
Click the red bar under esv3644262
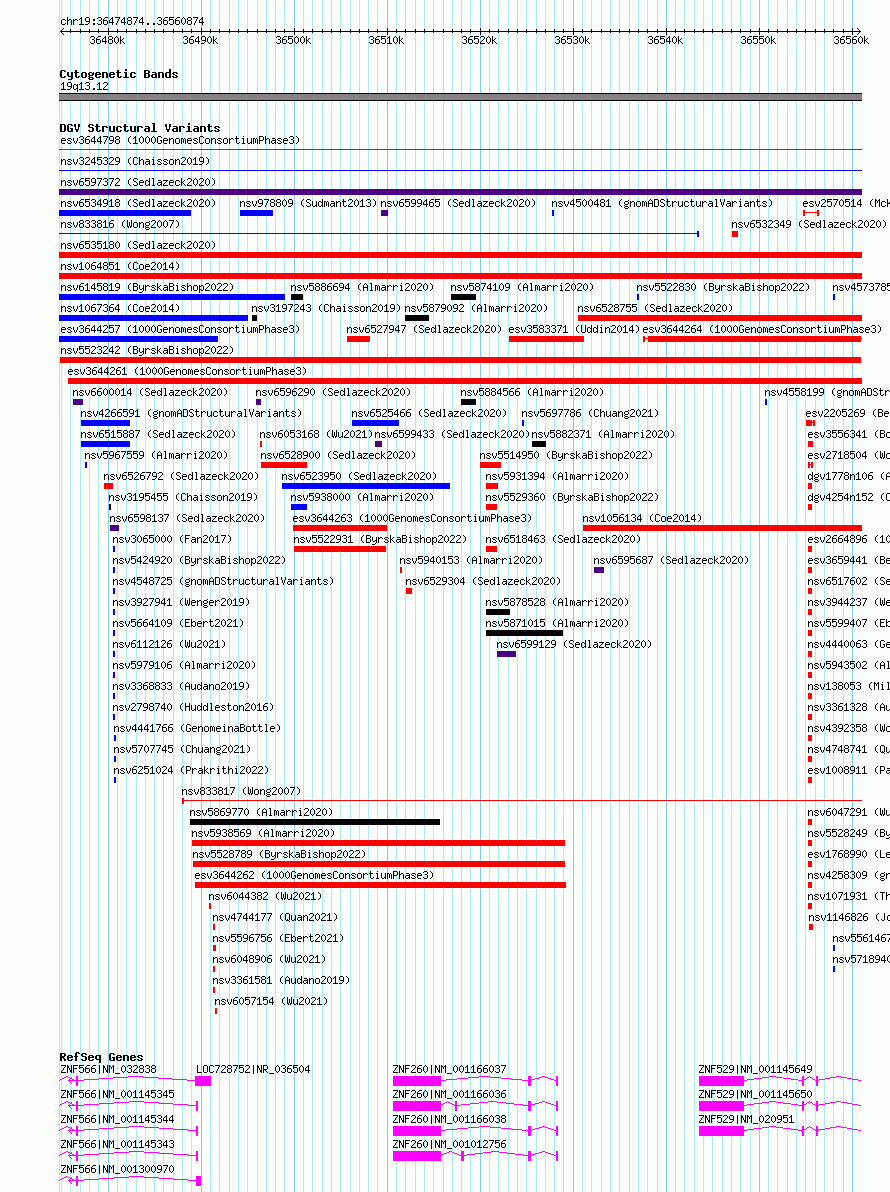(380, 885)
